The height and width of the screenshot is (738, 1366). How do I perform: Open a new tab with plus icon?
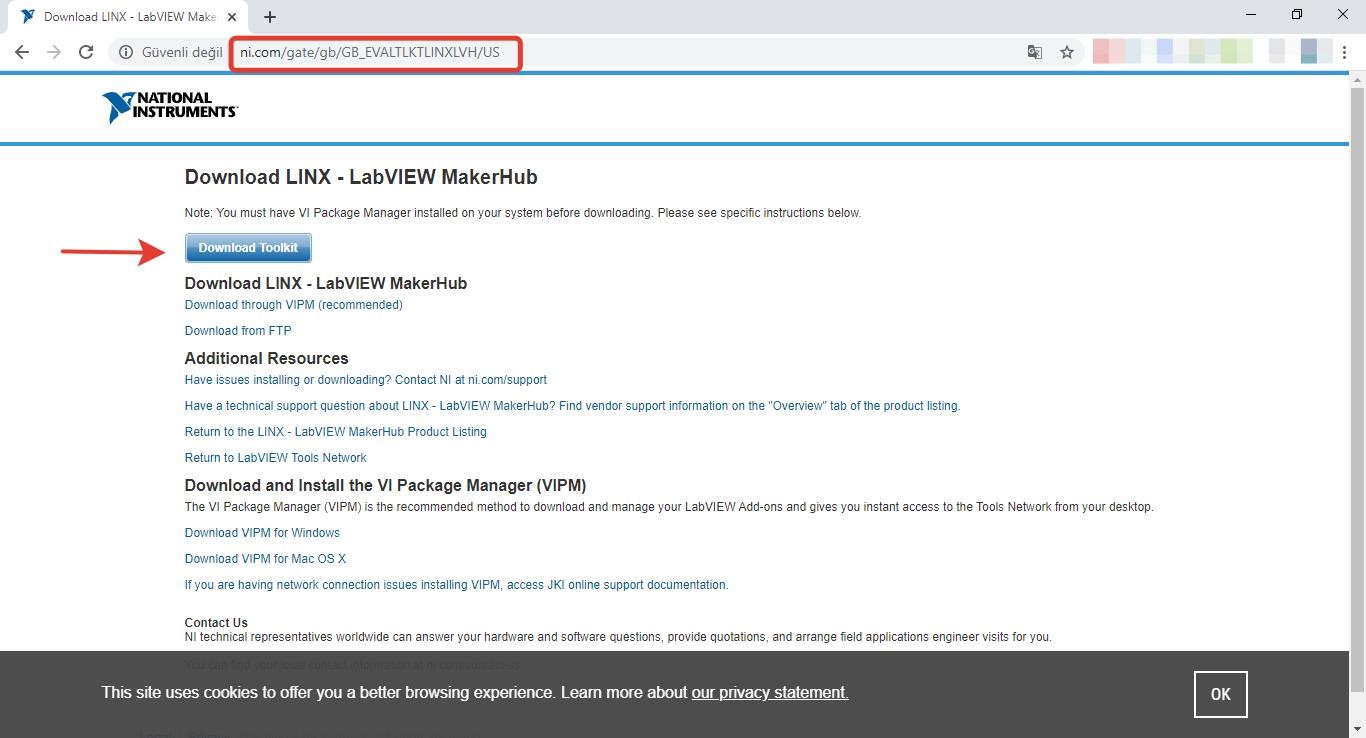click(270, 17)
